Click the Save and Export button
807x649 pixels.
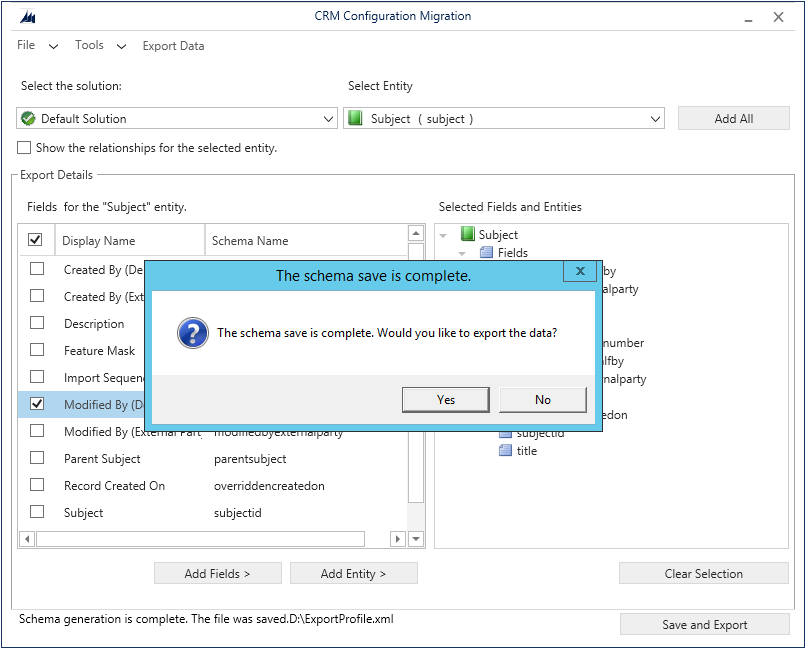(705, 624)
